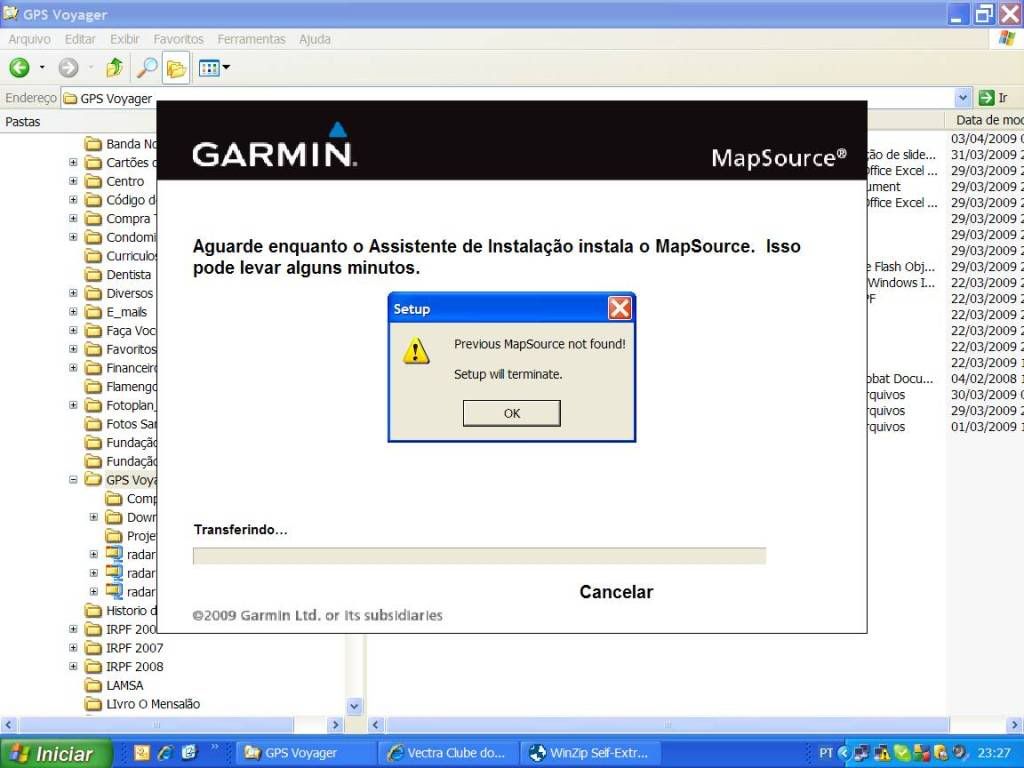Screen dimensions: 1024x768
Task: Click the folder tree's scroll-down arrow
Action: (354, 706)
